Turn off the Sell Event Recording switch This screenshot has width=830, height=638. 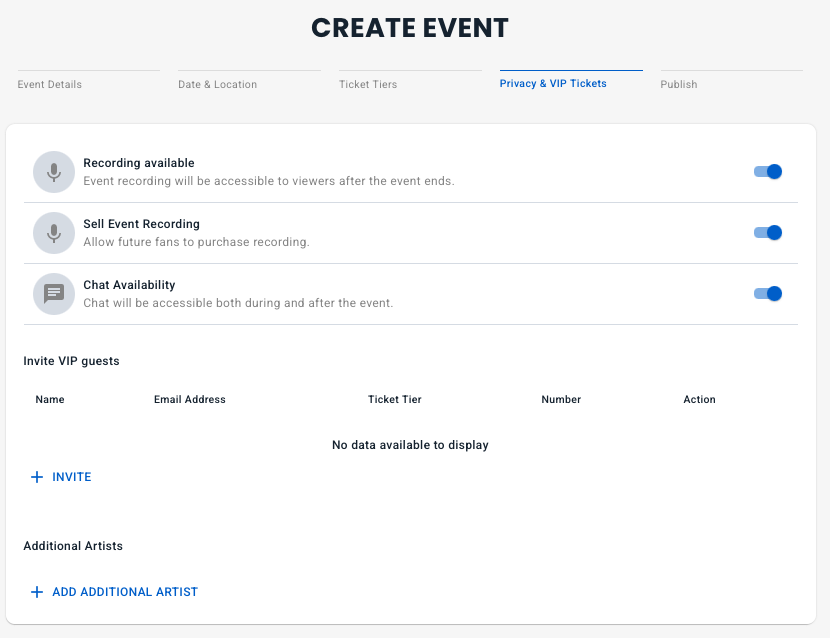pyautogui.click(x=767, y=233)
